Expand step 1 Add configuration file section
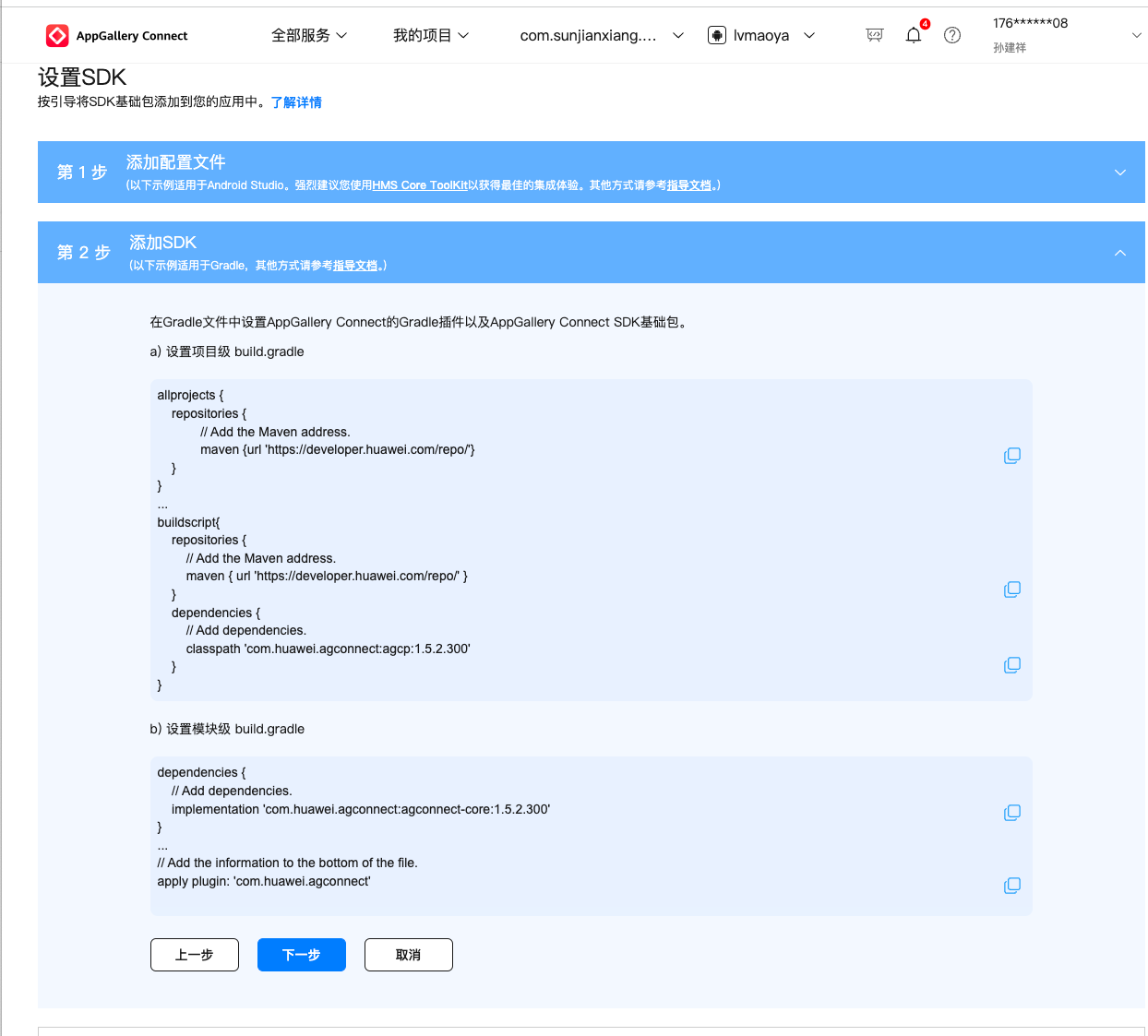 click(1119, 173)
